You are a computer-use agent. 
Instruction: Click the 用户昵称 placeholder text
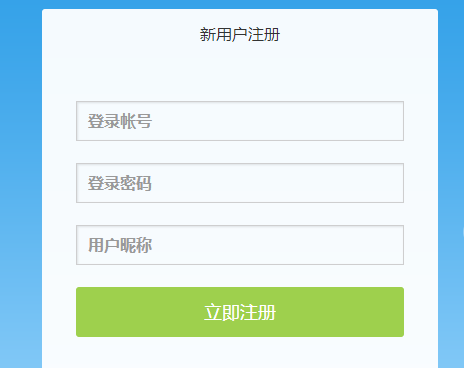120,245
